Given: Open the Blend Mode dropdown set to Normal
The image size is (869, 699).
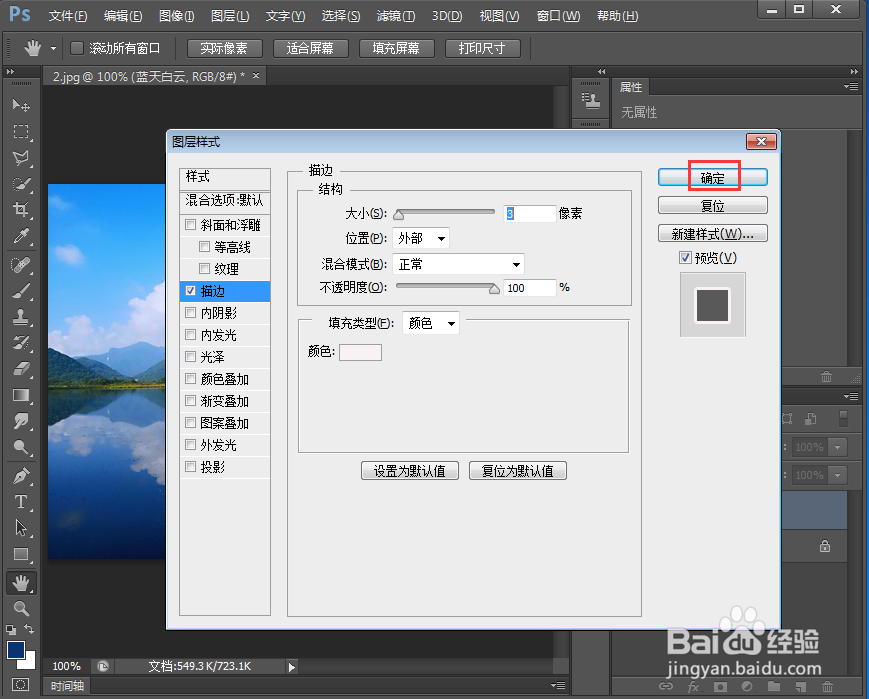Looking at the screenshot, I should click(x=458, y=264).
